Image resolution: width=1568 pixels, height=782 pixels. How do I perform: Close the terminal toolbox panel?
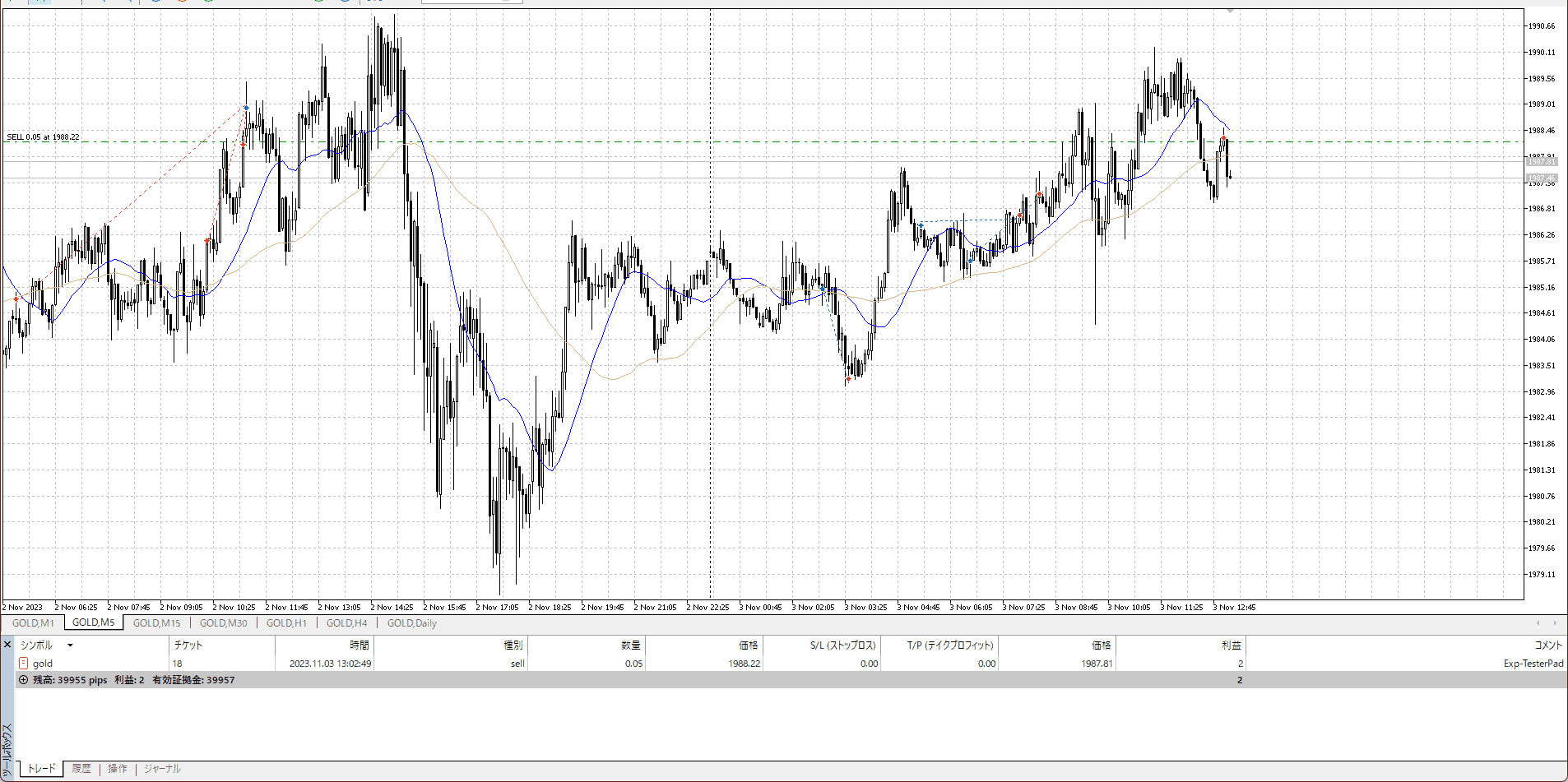(7, 645)
